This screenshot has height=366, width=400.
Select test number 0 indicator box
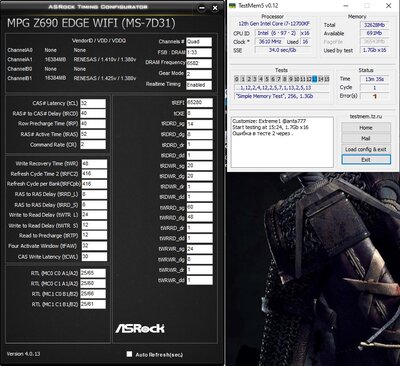[237, 79]
